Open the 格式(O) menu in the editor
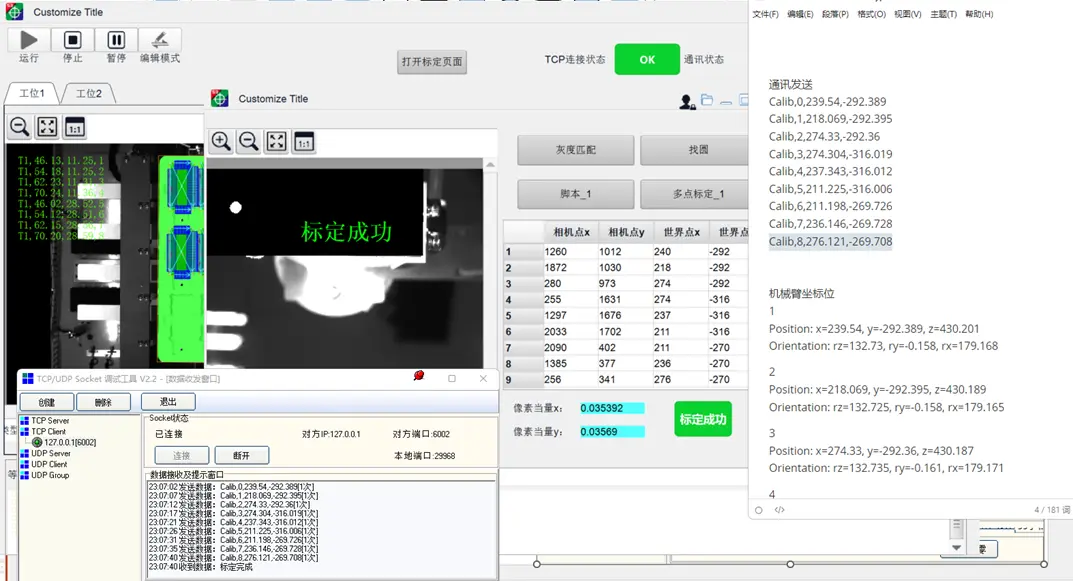Screen dimensions: 1073x581 [x=871, y=14]
